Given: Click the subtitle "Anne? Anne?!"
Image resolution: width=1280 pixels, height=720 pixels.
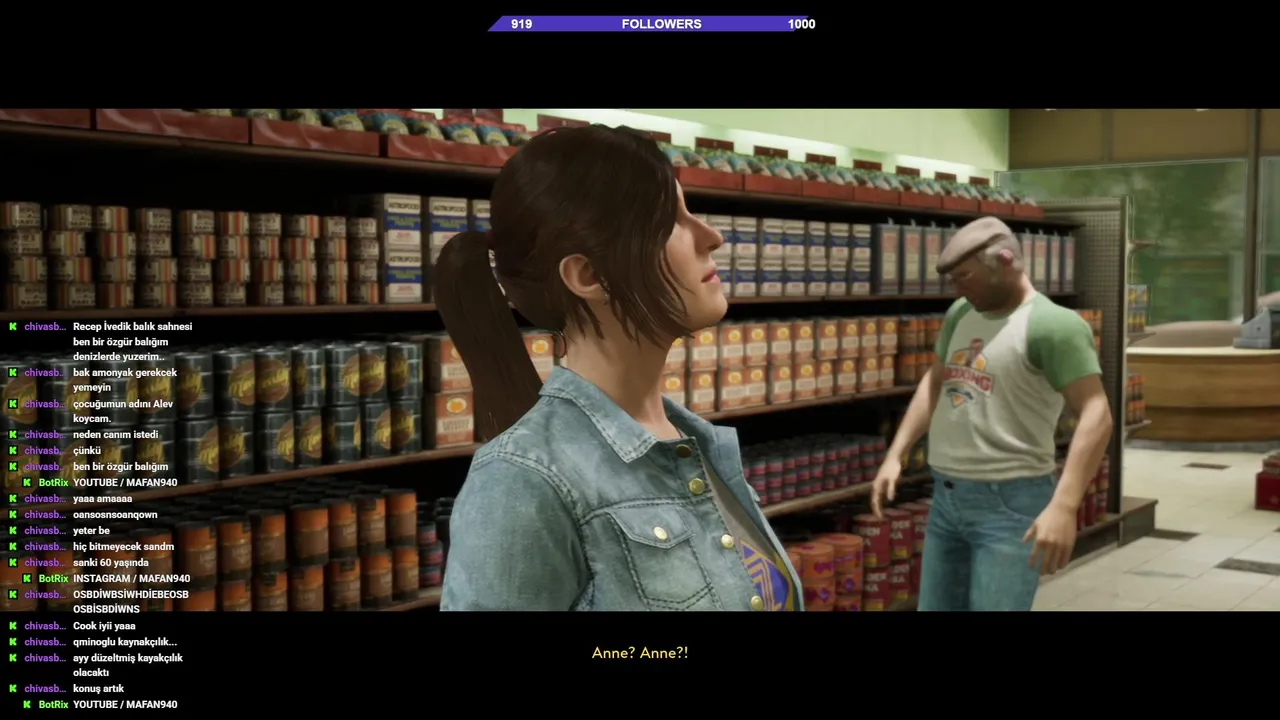Looking at the screenshot, I should (640, 653).
